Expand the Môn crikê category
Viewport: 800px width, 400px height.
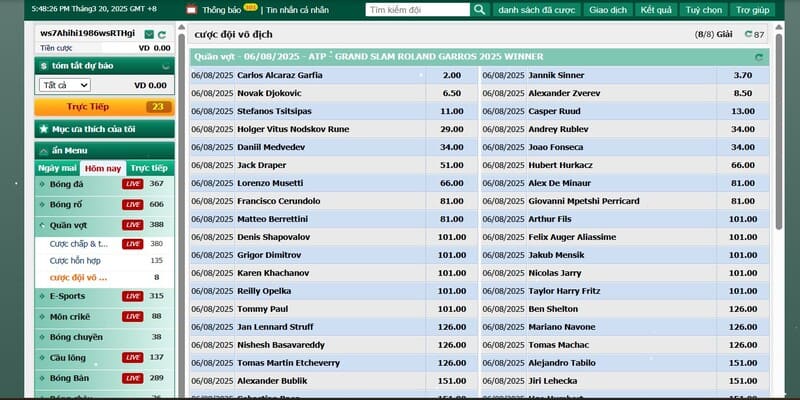(42, 317)
